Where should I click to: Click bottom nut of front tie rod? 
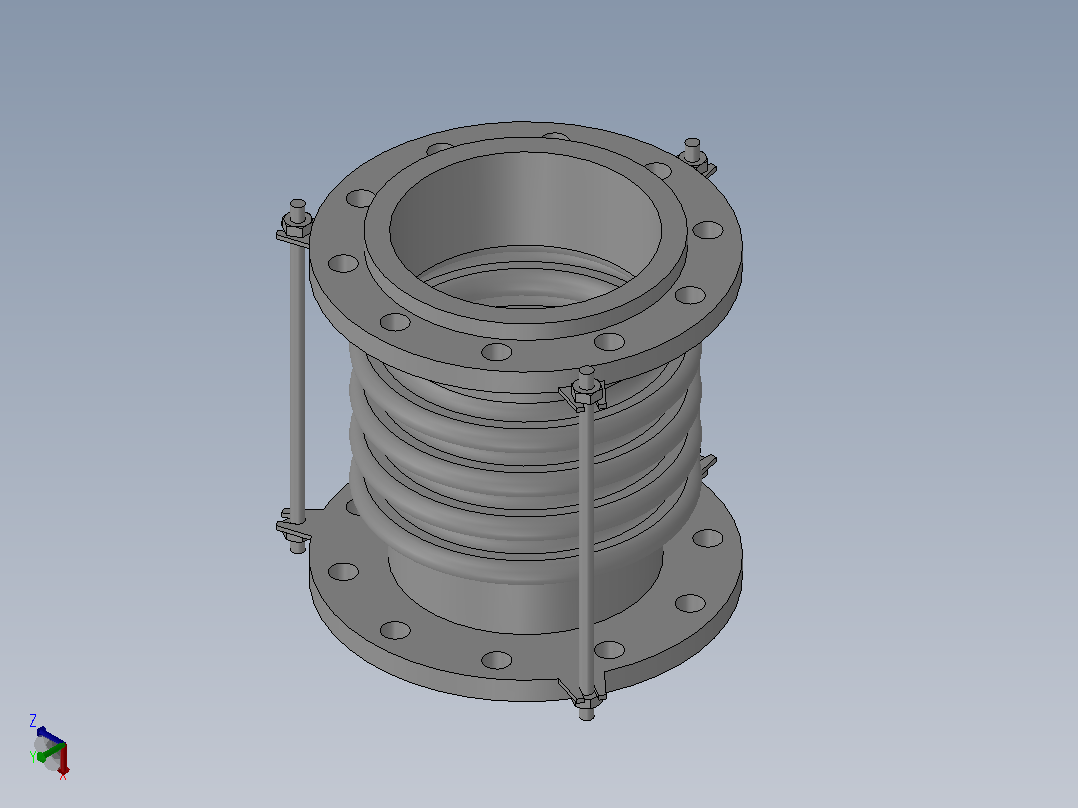click(x=587, y=701)
